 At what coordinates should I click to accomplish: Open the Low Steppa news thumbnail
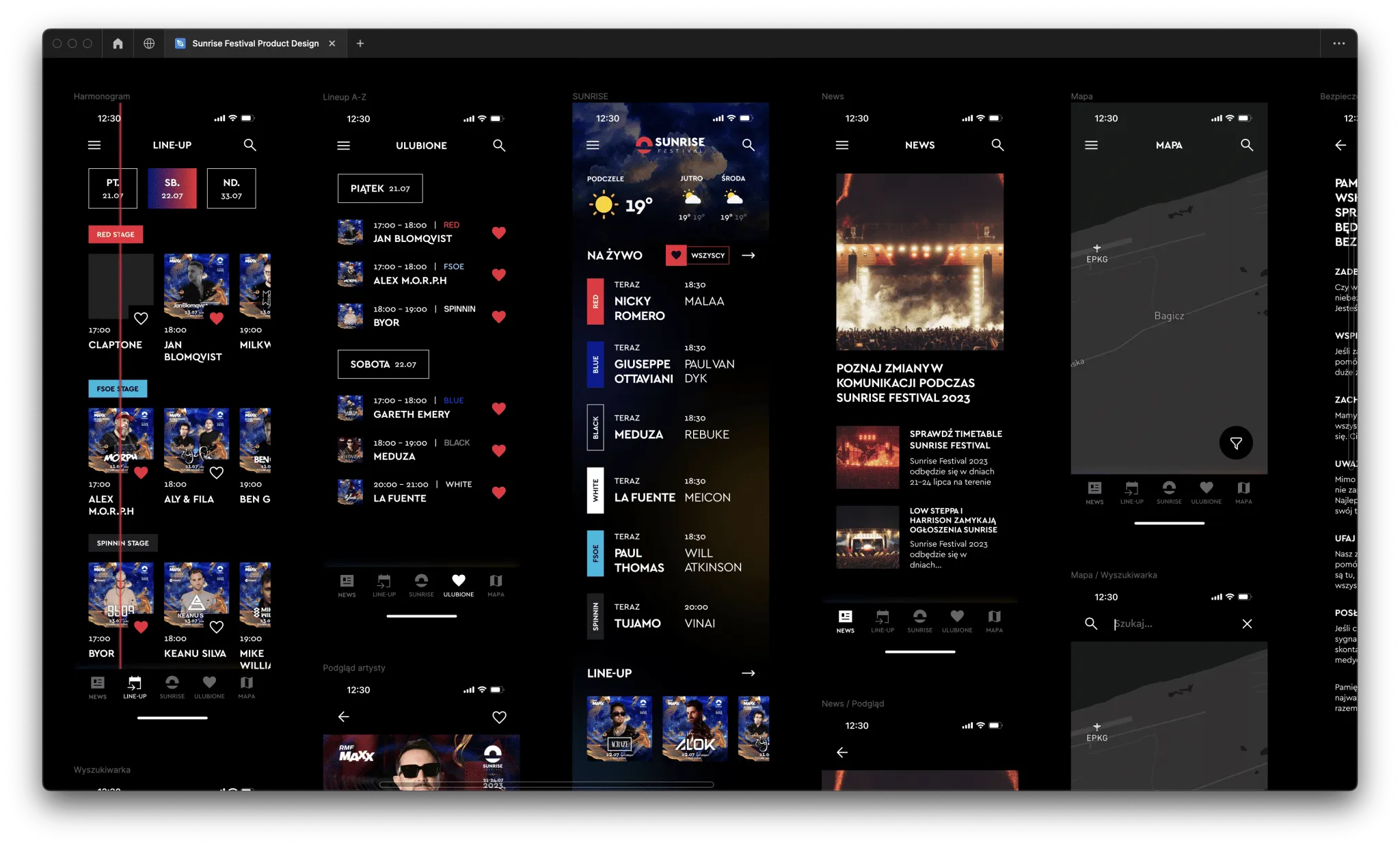coord(868,537)
